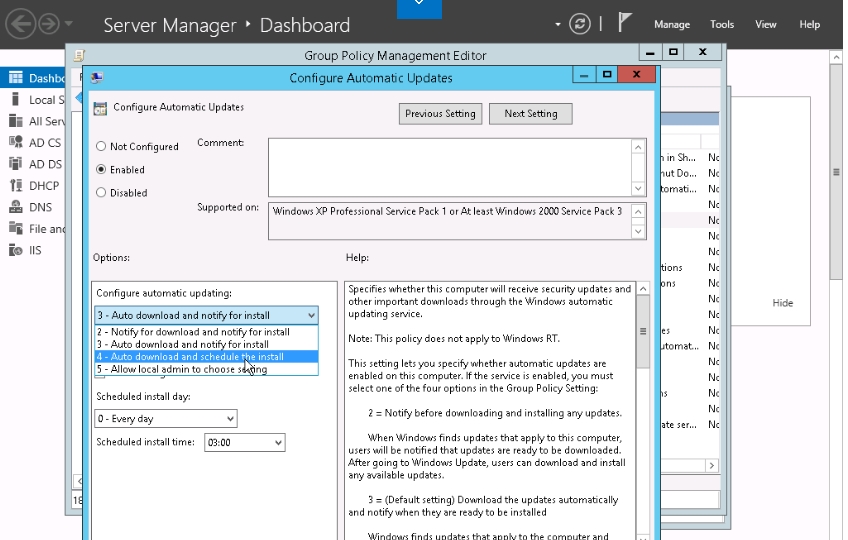848x540 pixels.
Task: Click the editor horizontal scroll right arrow
Action: click(x=712, y=465)
